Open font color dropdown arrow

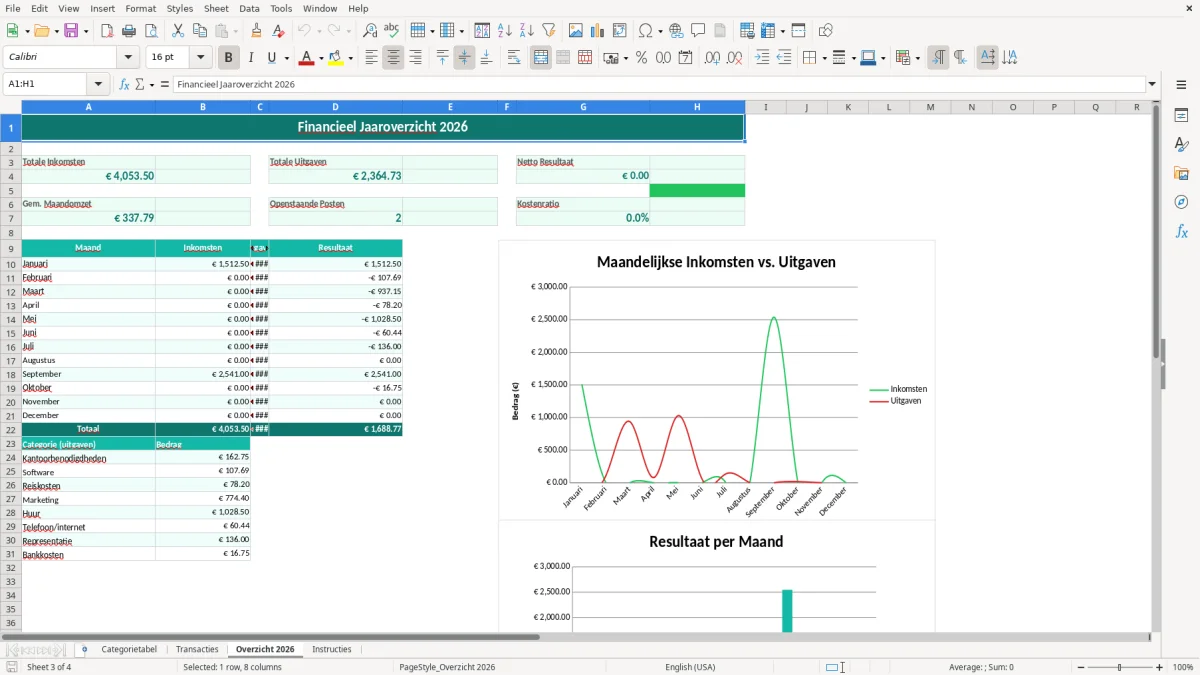coord(320,58)
